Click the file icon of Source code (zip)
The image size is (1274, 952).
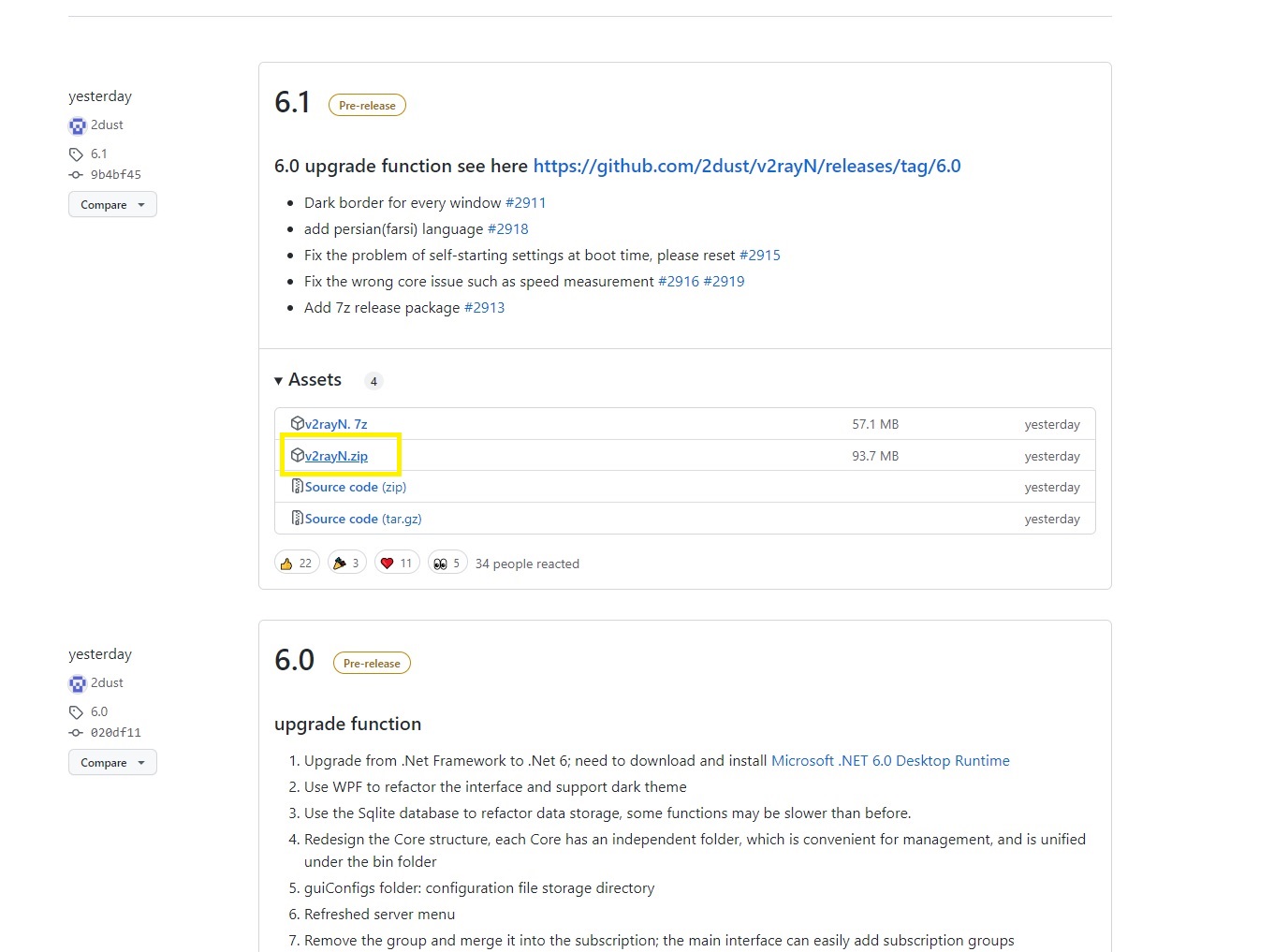tap(297, 487)
